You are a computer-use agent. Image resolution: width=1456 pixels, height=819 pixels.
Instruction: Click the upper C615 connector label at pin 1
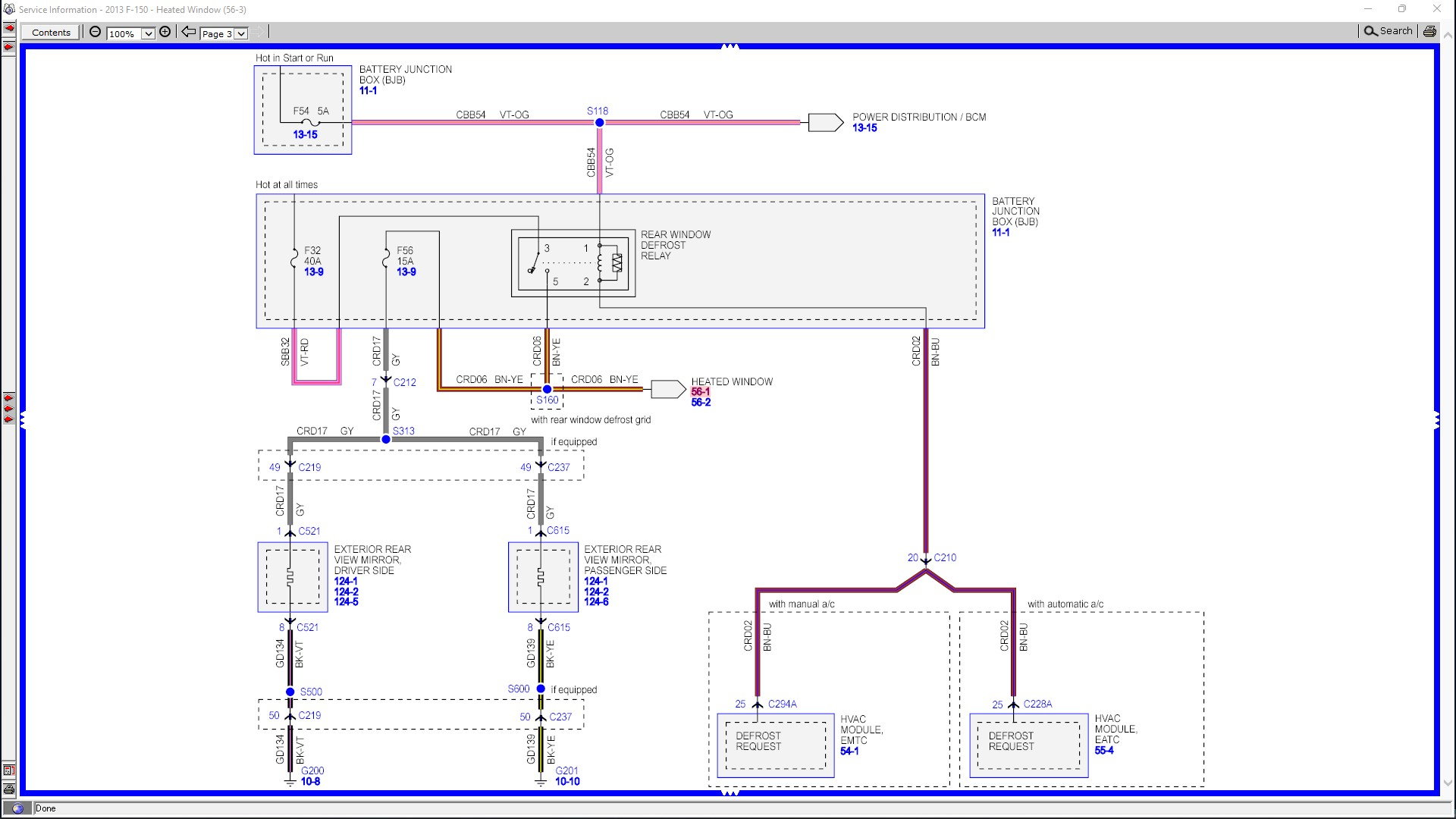[558, 530]
